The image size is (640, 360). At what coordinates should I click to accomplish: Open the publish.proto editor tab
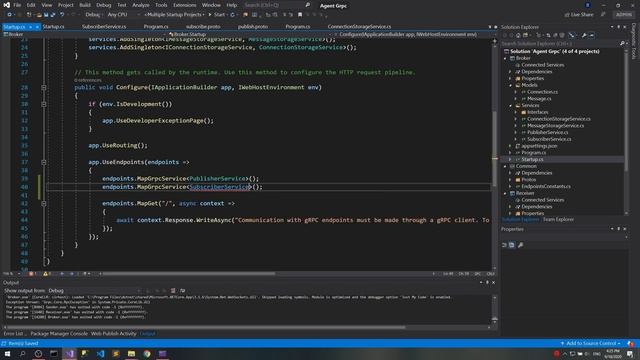253,27
